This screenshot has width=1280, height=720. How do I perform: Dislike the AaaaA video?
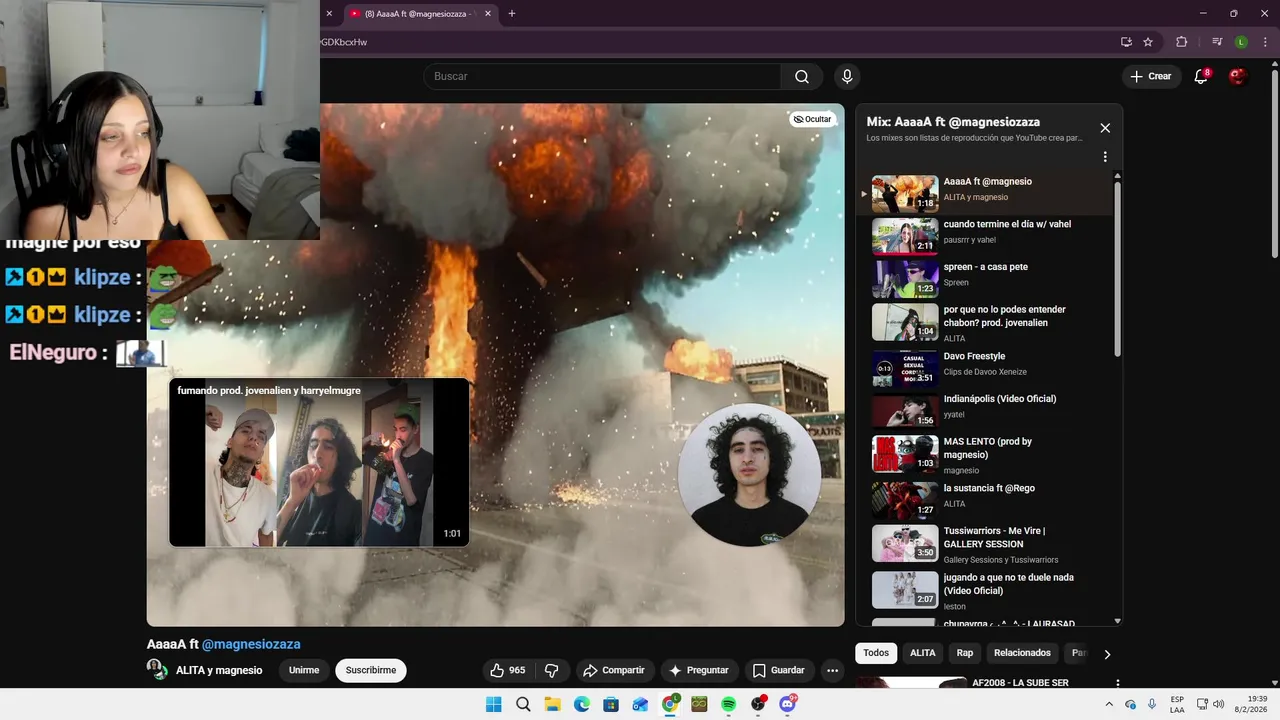[x=551, y=670]
